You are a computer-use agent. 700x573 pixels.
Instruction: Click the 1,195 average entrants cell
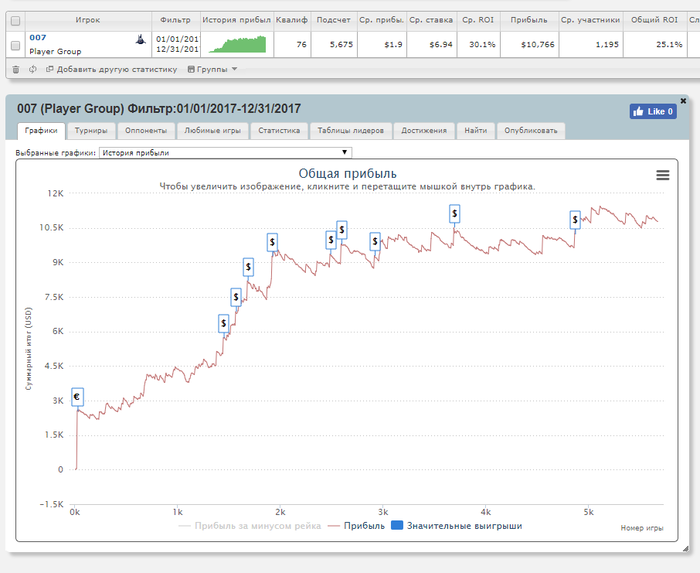pos(590,44)
